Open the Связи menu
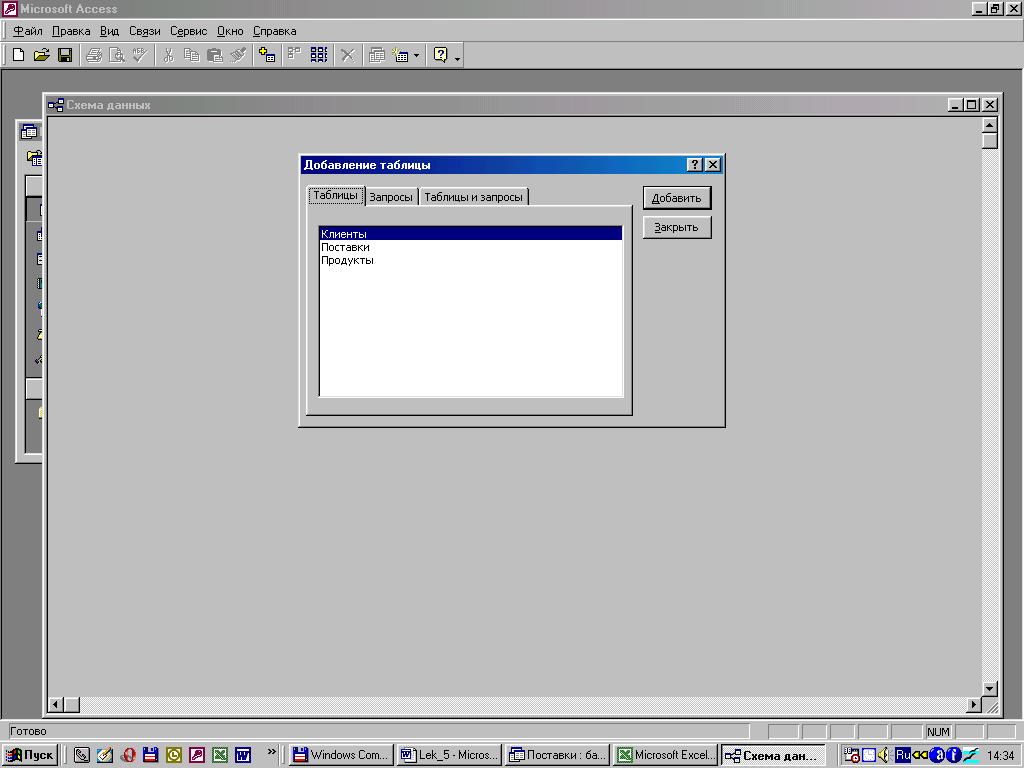The height and width of the screenshot is (768, 1024). (x=144, y=31)
